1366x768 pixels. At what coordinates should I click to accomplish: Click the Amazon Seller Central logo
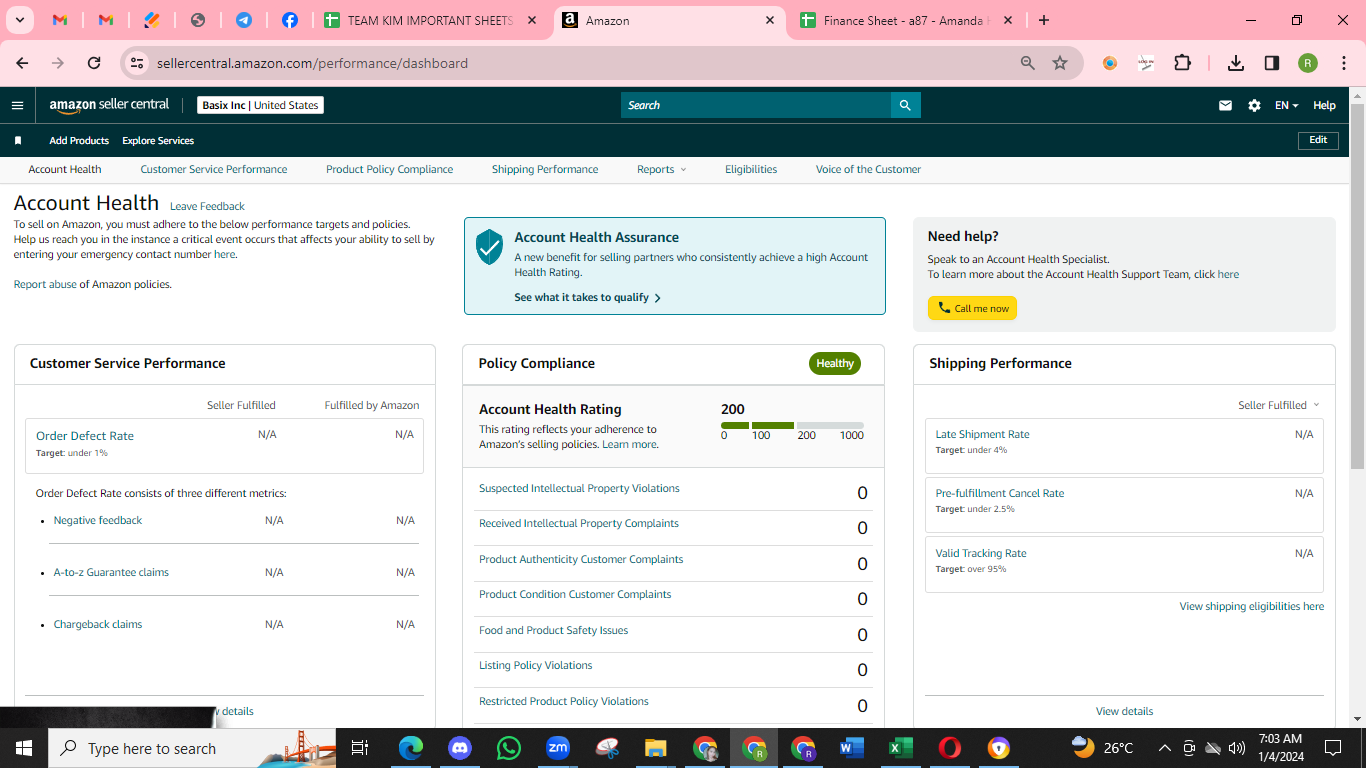[109, 105]
